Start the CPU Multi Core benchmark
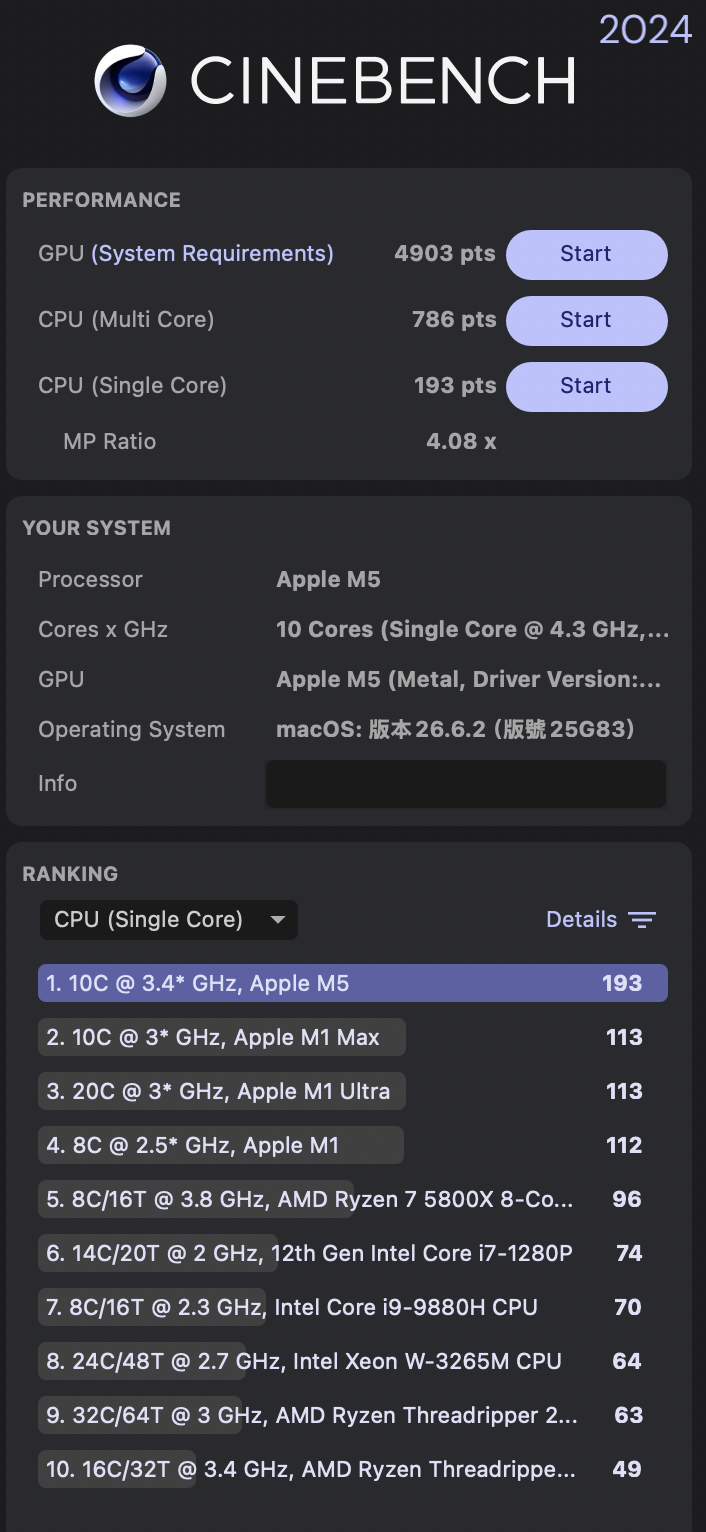 [x=586, y=320]
